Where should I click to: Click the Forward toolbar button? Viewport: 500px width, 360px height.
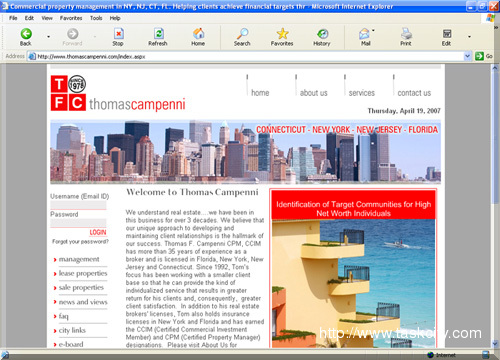coord(72,37)
